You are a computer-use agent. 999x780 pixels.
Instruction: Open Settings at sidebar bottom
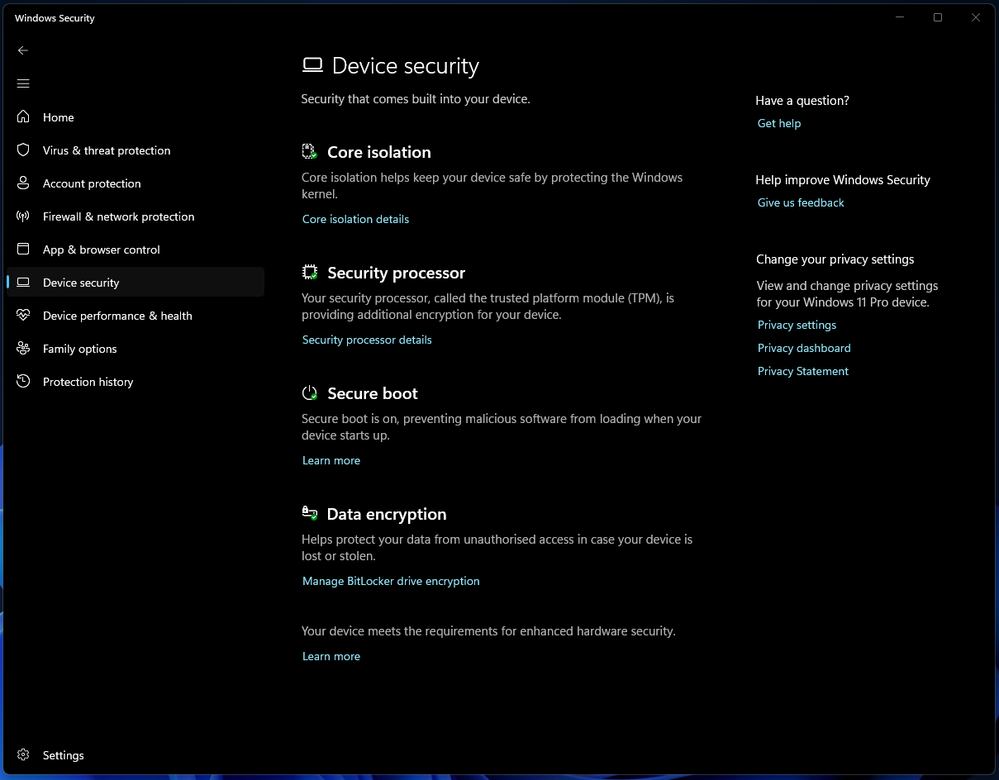(x=136, y=755)
